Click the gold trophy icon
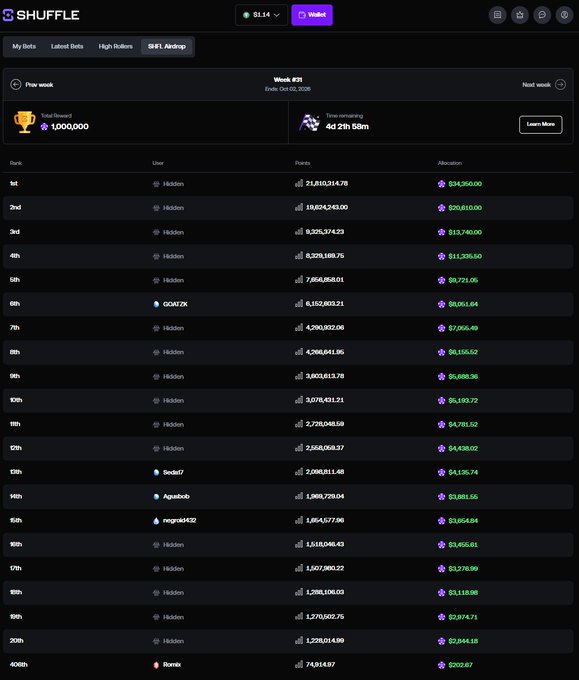The width and height of the screenshot is (579, 680). [x=25, y=122]
